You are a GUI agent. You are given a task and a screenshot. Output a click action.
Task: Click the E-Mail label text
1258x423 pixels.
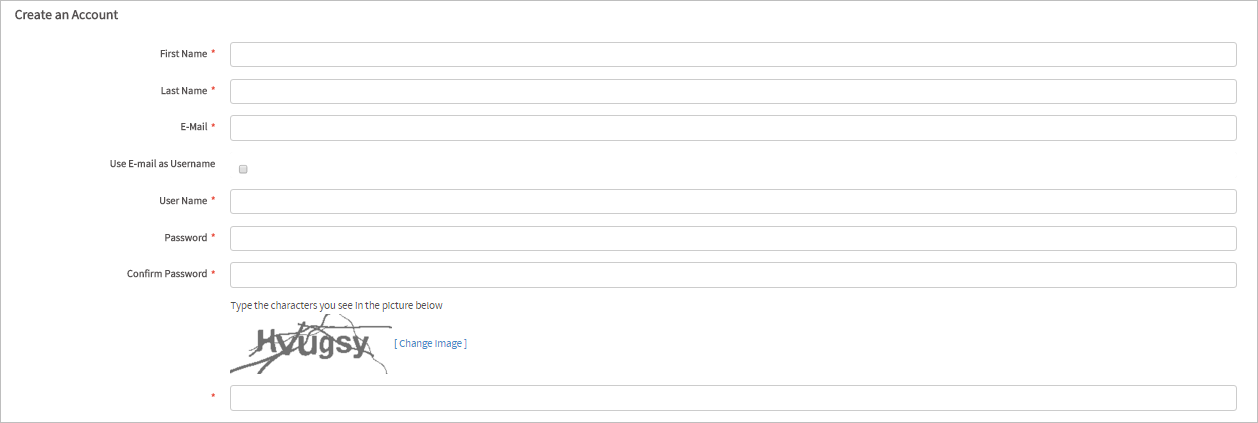pyautogui.click(x=187, y=127)
